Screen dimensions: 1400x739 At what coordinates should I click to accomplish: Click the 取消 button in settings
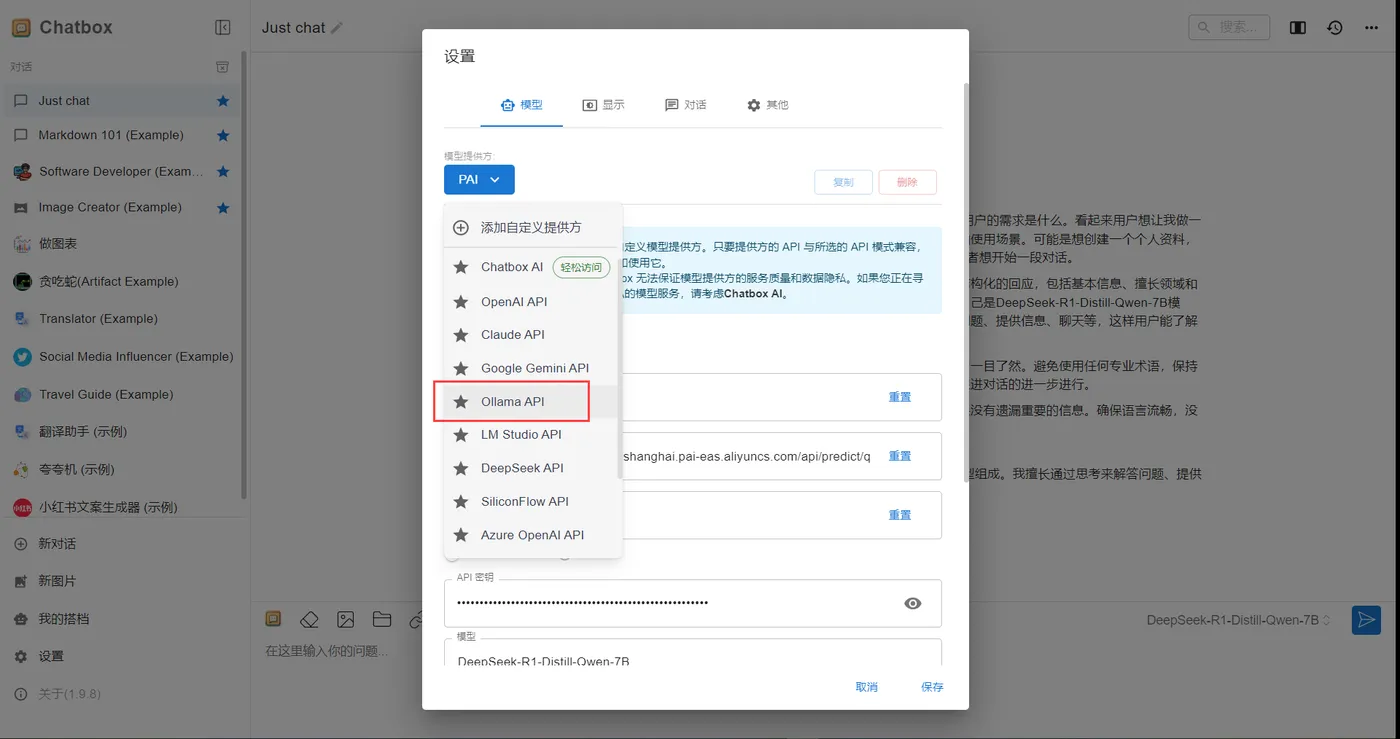coord(866,687)
